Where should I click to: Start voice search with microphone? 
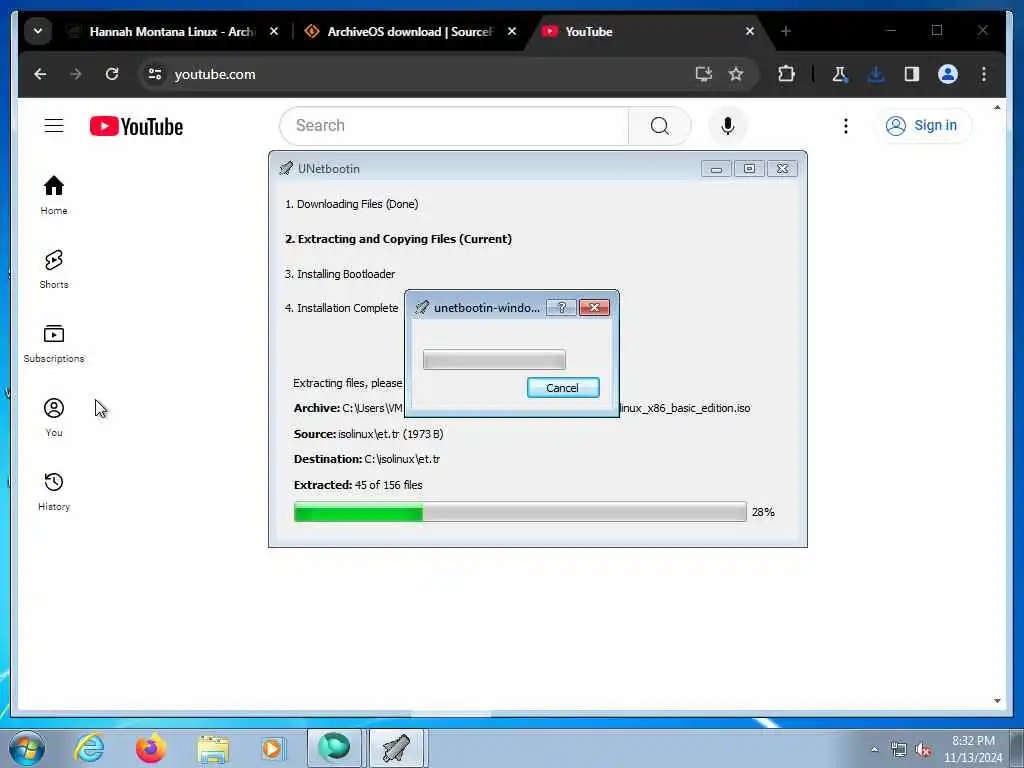coord(728,125)
